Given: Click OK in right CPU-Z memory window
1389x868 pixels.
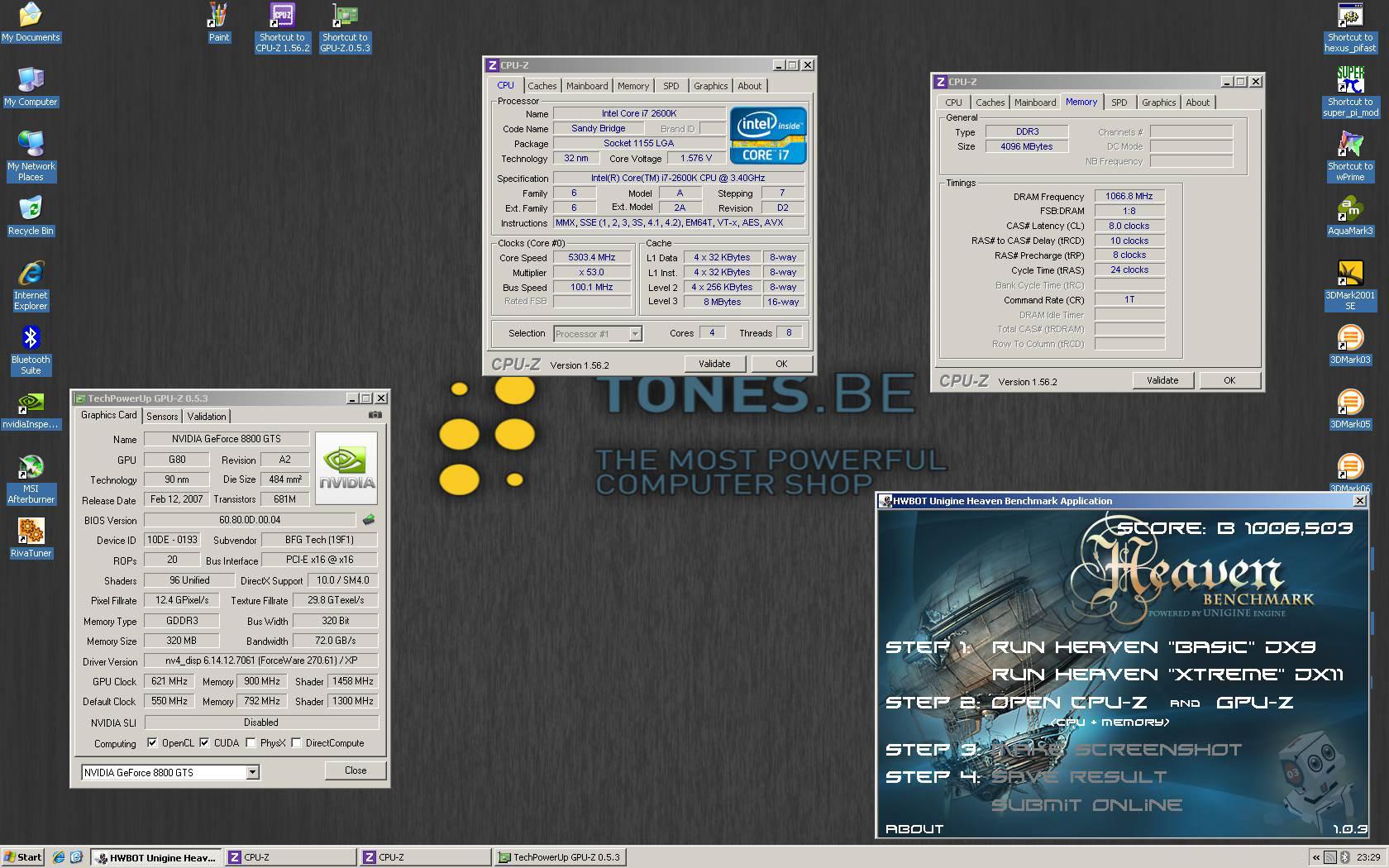Looking at the screenshot, I should tap(1229, 380).
